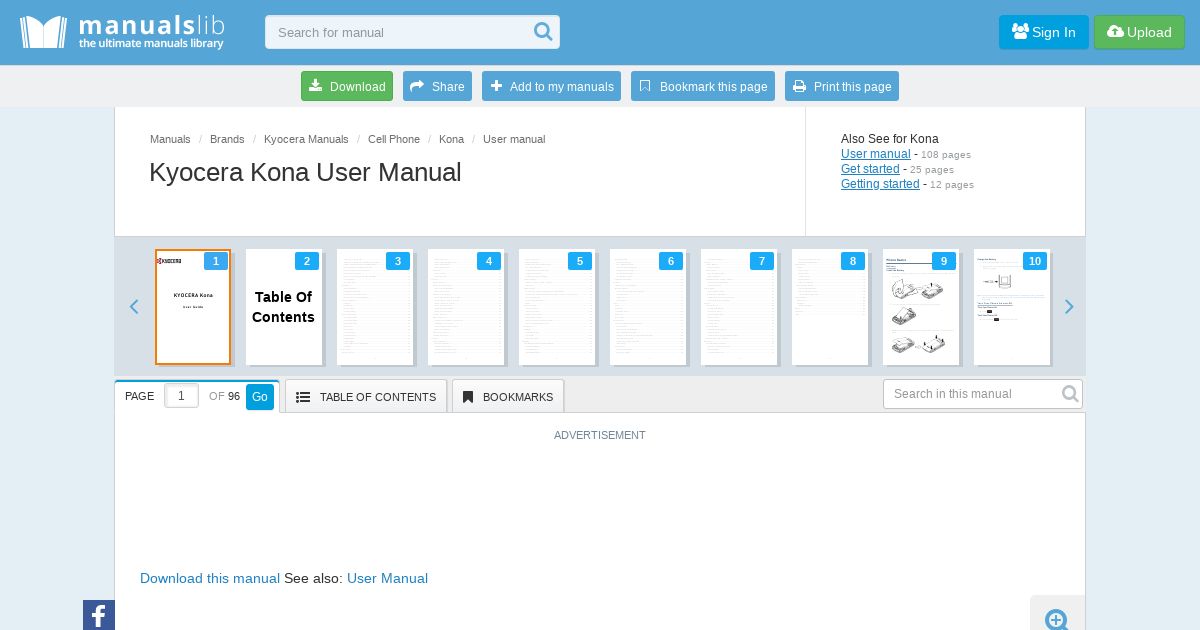Select page 6 thumbnail
This screenshot has height=630, width=1200.
[648, 307]
